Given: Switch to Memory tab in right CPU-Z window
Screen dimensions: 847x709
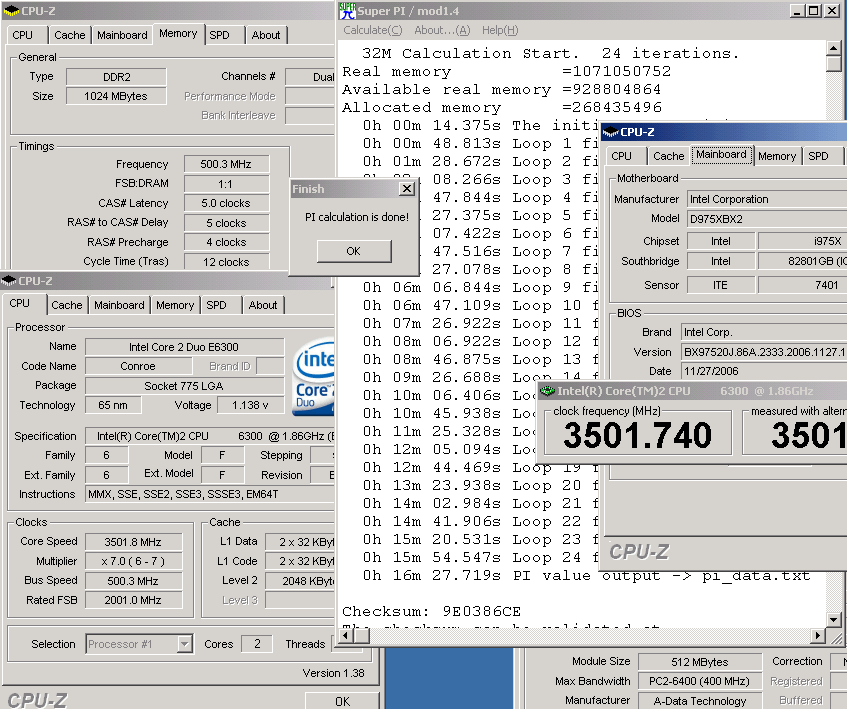Looking at the screenshot, I should [x=777, y=156].
